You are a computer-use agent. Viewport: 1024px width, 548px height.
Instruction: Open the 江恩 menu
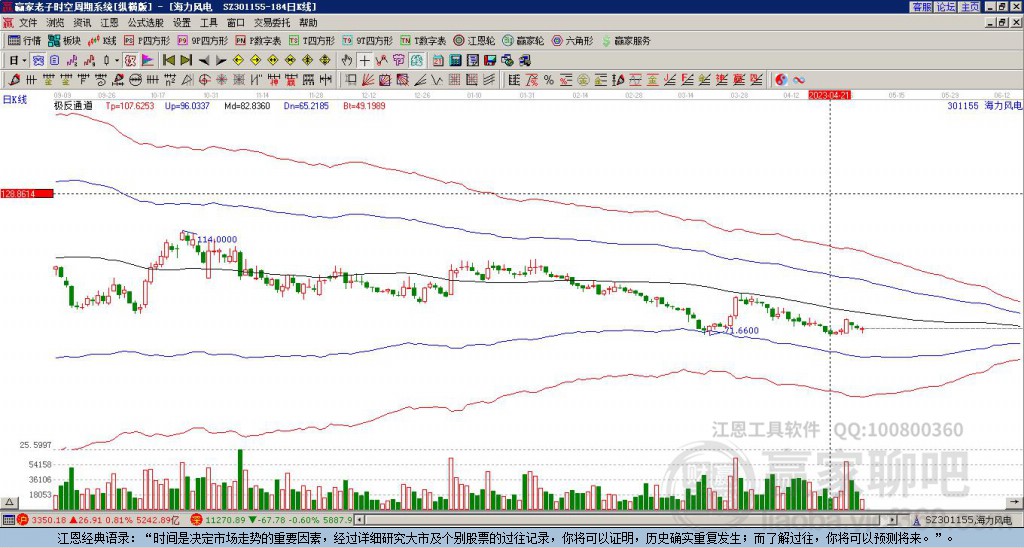(110, 23)
